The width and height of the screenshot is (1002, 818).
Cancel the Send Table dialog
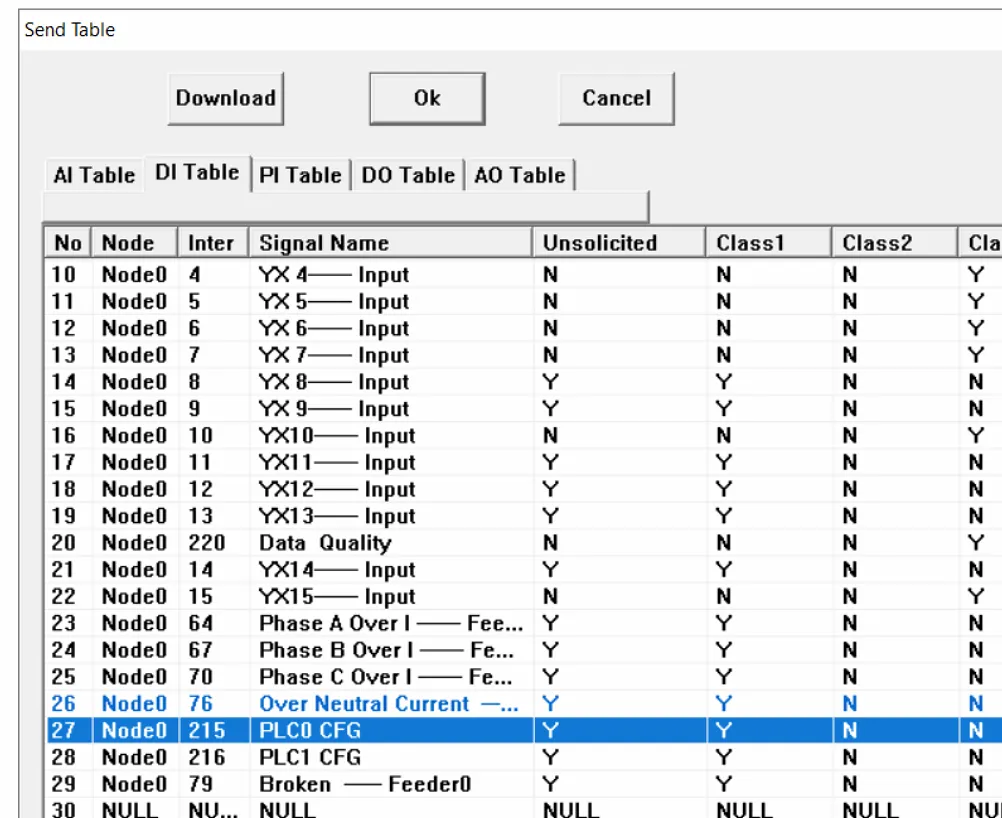pos(616,98)
